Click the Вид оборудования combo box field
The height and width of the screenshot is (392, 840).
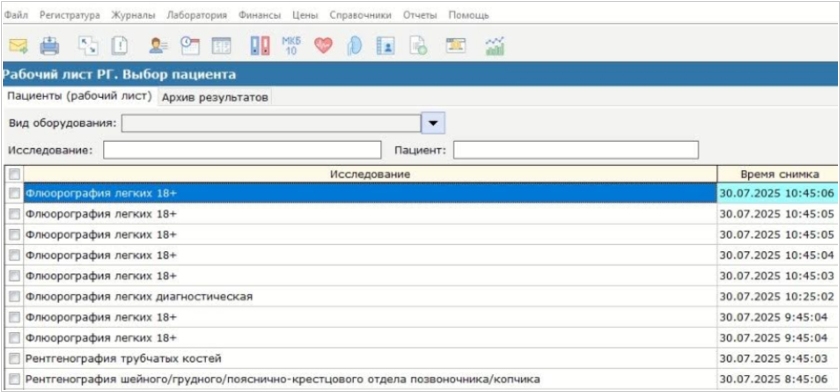271,123
